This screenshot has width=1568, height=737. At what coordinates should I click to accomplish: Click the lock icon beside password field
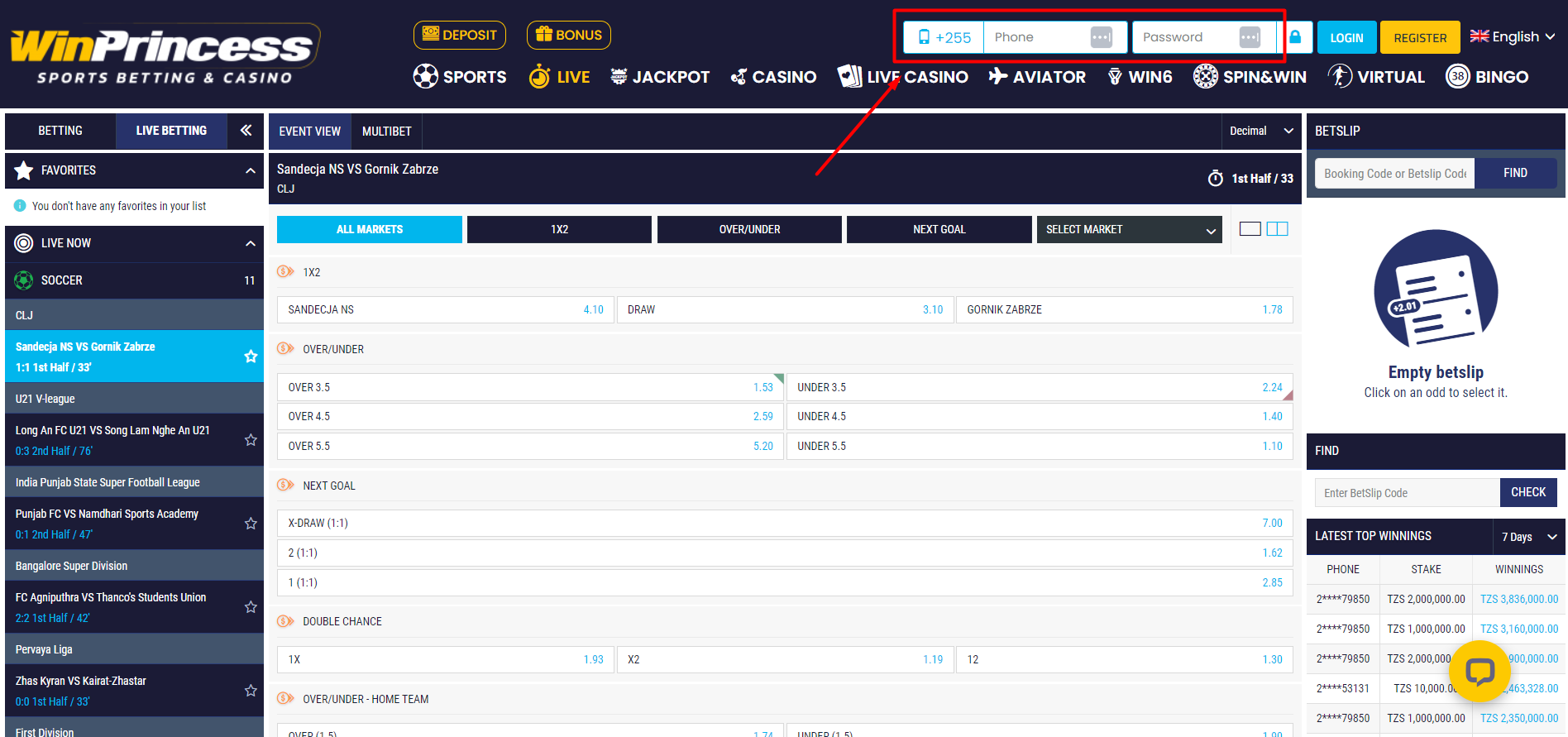coord(1295,37)
